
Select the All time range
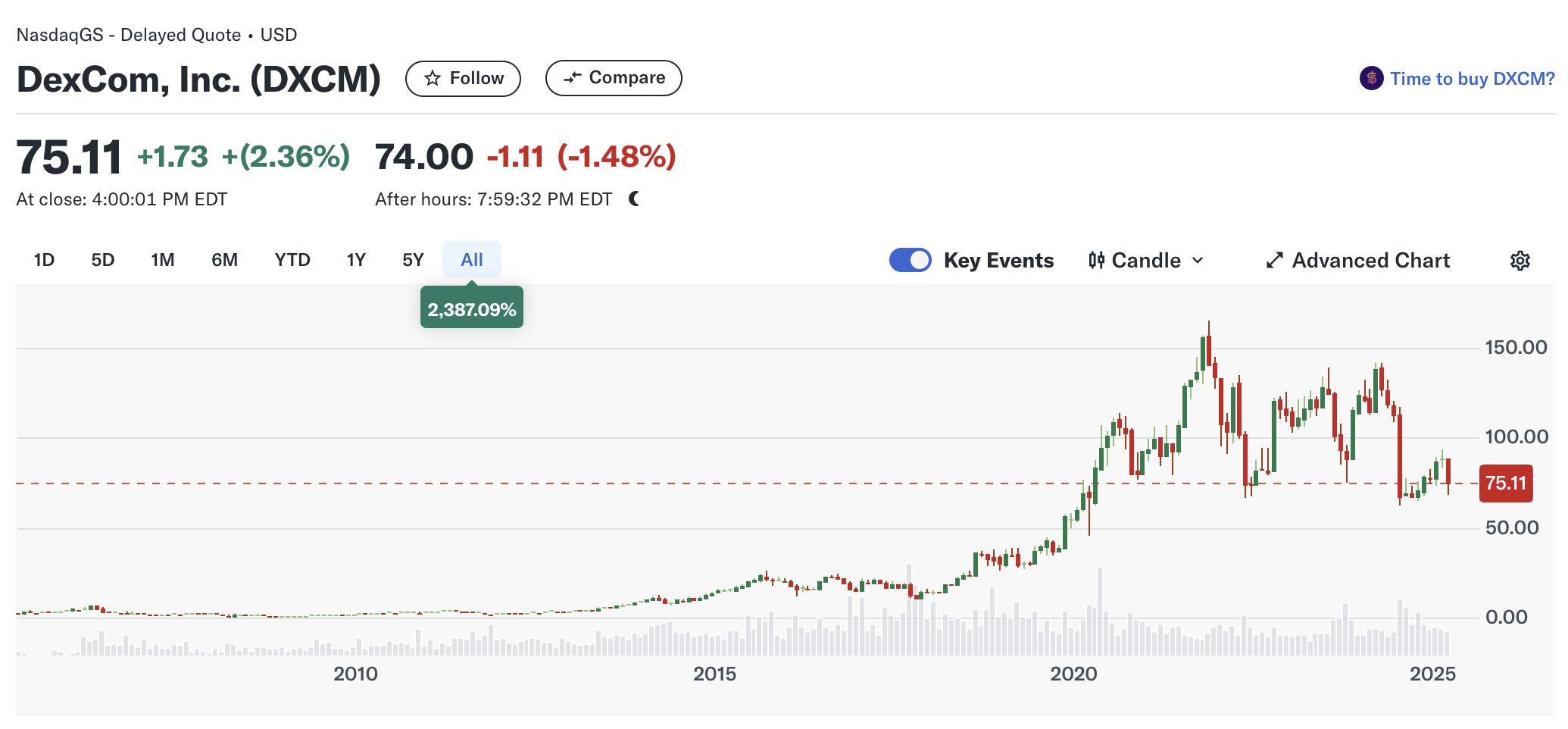472,260
